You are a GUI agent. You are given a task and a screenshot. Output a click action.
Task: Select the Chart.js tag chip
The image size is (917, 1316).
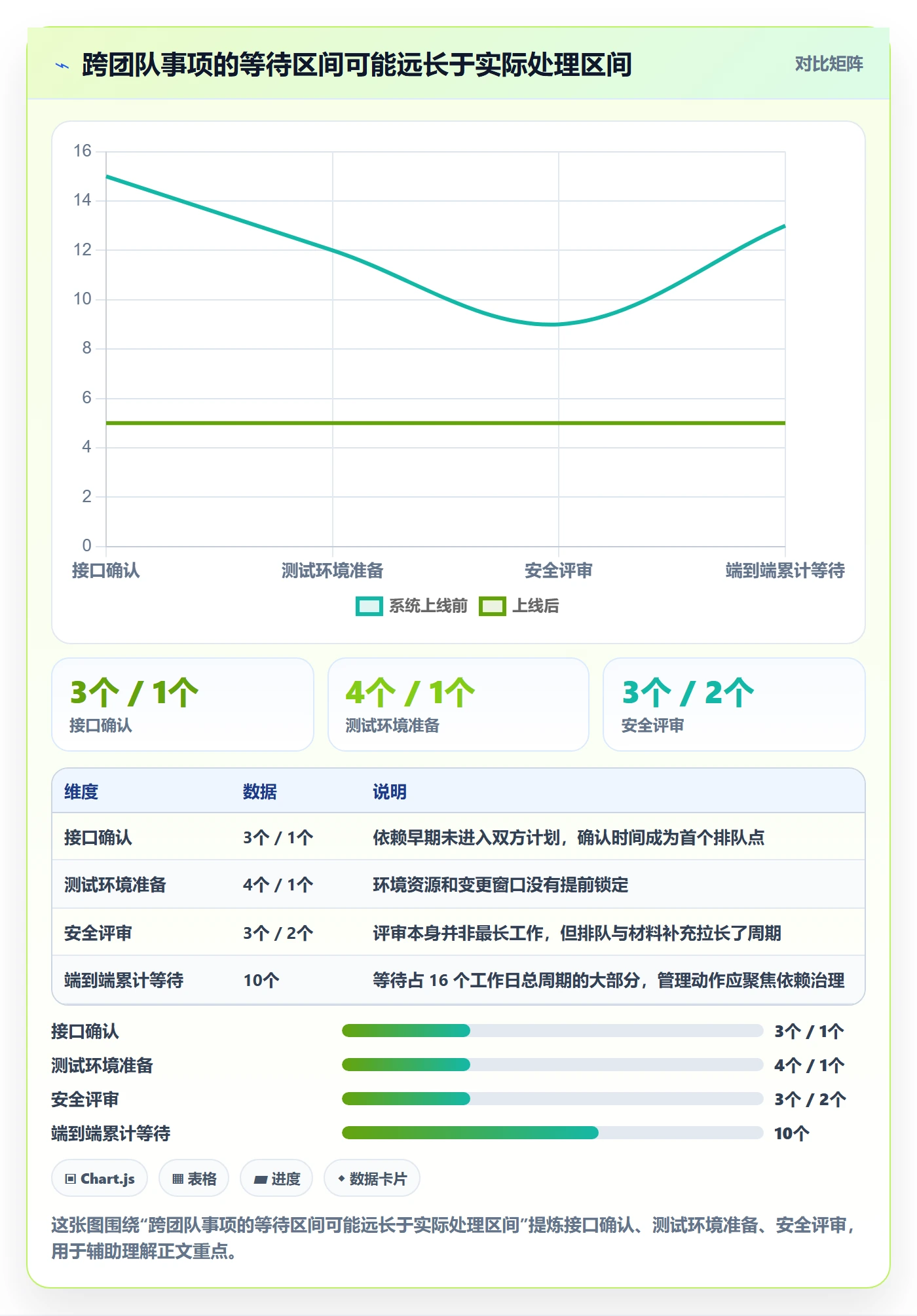pyautogui.click(x=100, y=1179)
